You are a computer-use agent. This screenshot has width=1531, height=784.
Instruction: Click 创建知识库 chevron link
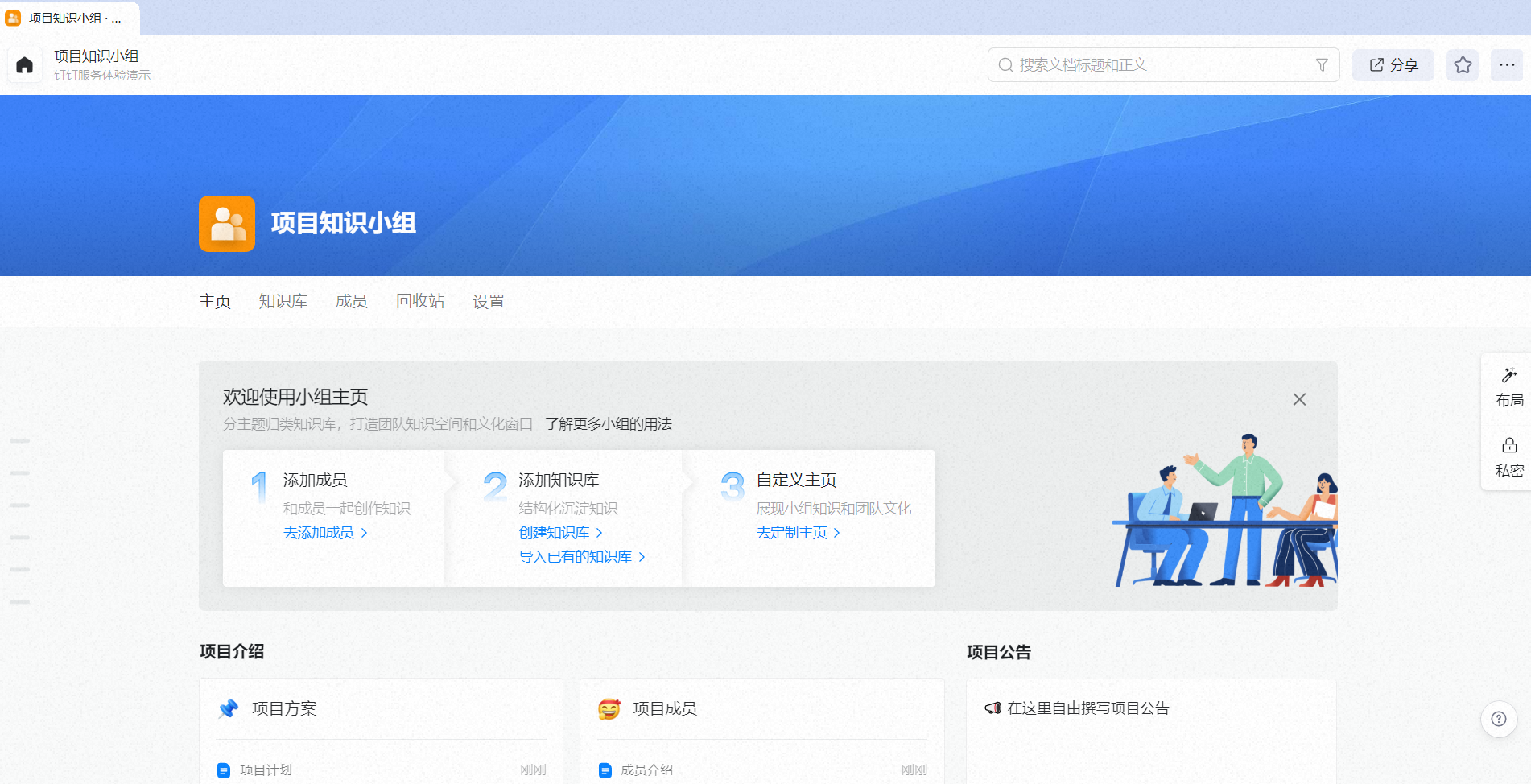[561, 533]
